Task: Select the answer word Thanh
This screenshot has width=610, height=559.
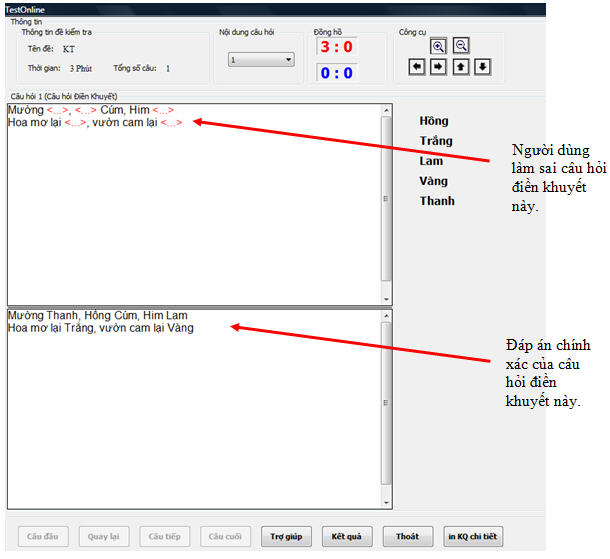Action: [x=437, y=201]
